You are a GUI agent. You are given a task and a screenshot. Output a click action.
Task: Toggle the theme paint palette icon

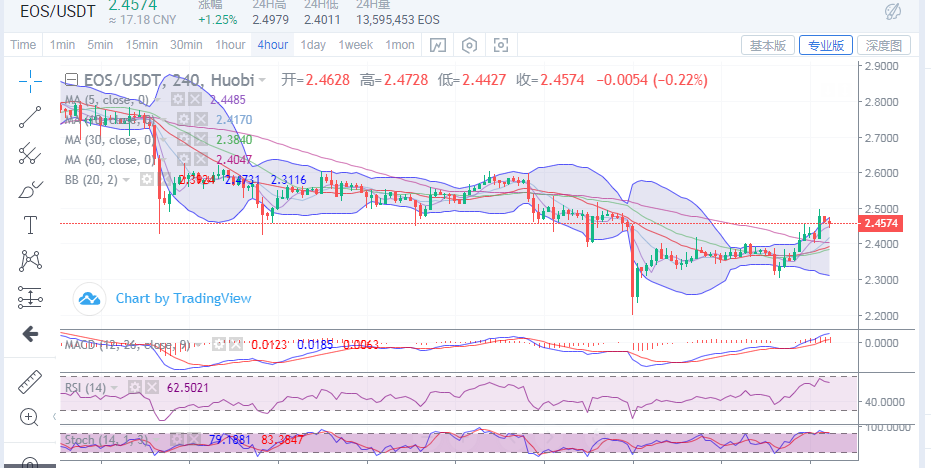click(895, 12)
